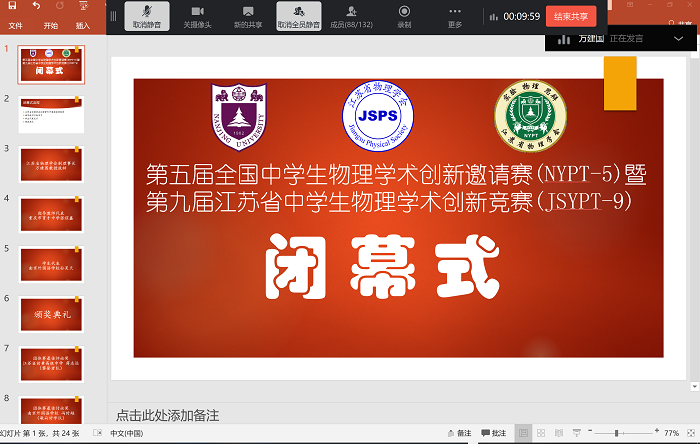Start a new share with 新的共享
The height and width of the screenshot is (444, 700).
pos(248,16)
